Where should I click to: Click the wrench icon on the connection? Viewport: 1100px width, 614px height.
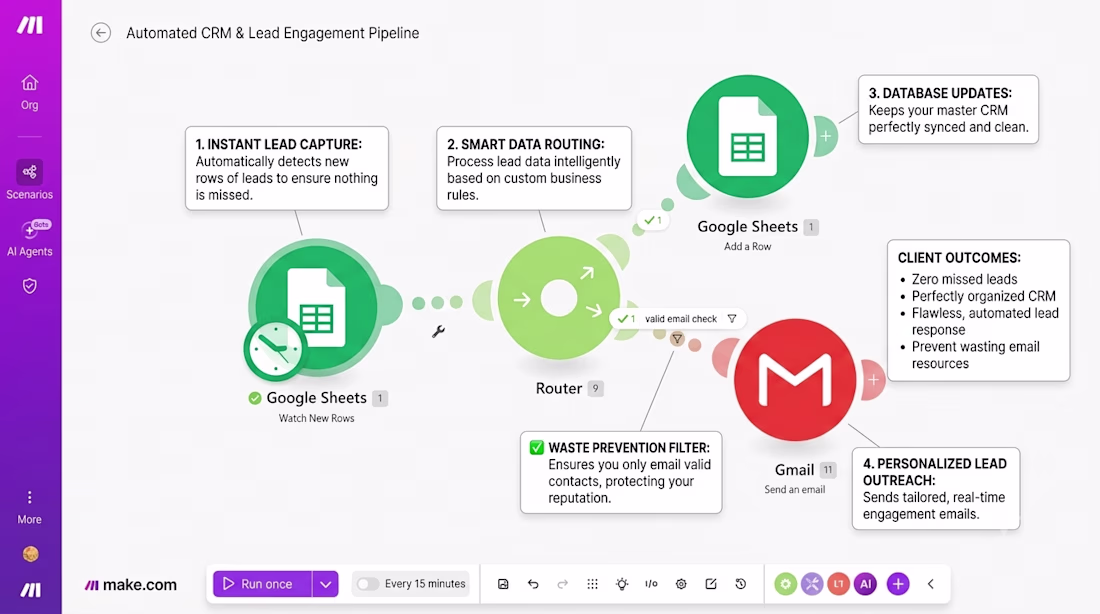[438, 331]
